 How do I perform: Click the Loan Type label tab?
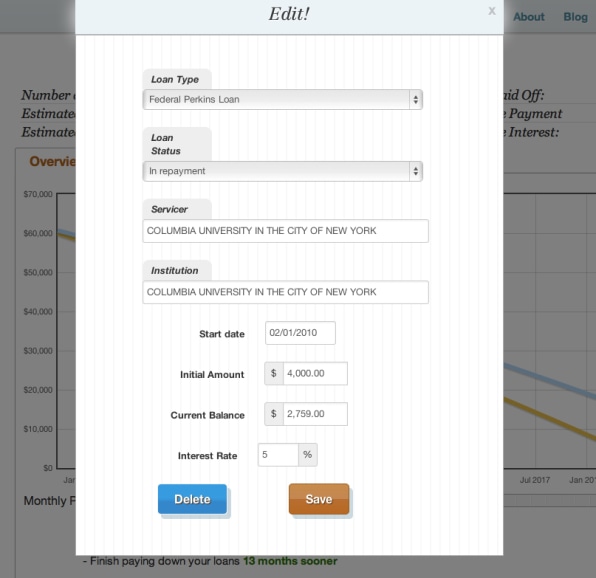pyautogui.click(x=177, y=79)
